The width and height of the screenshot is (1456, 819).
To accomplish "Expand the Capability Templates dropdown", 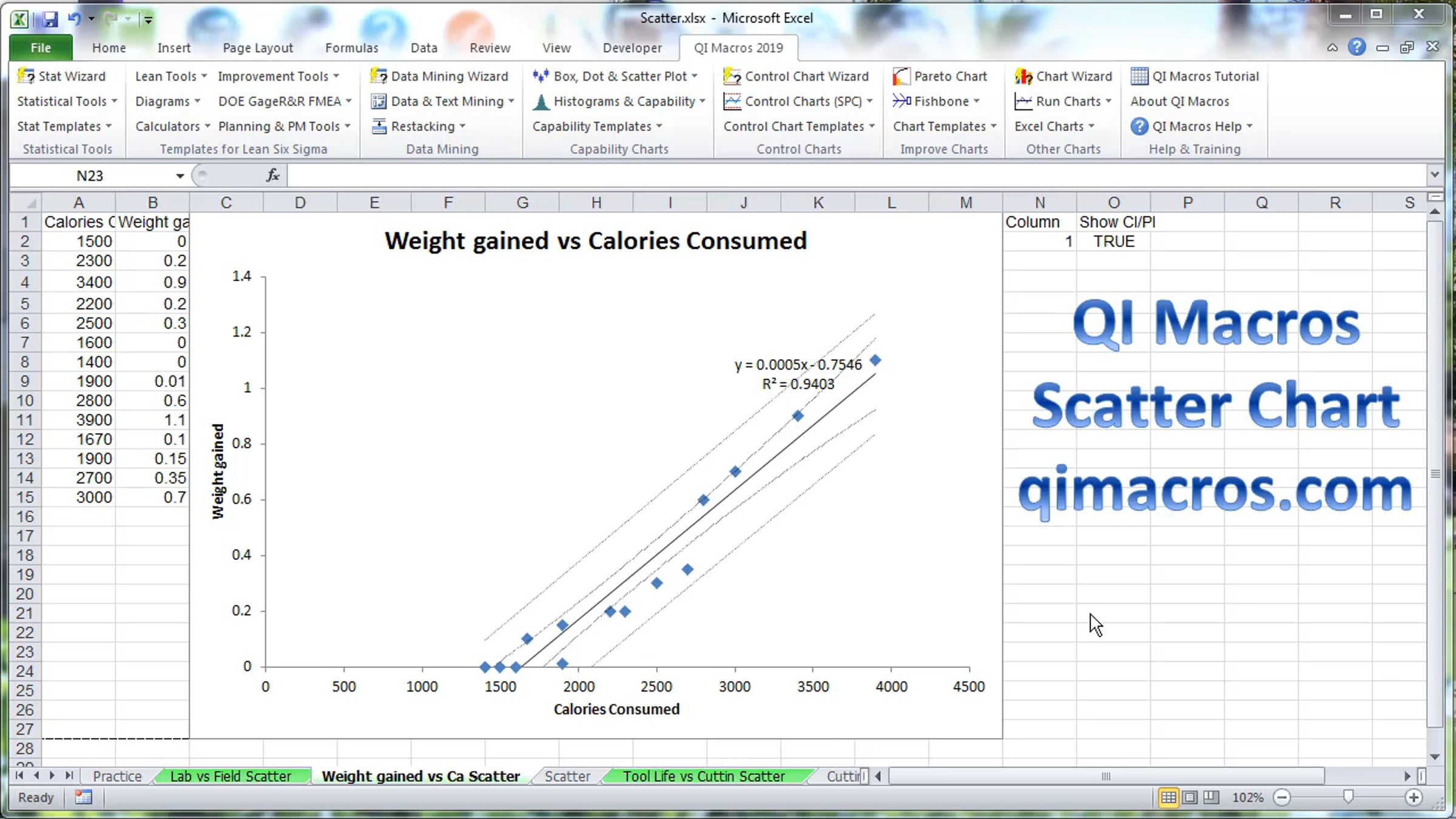I will [598, 126].
